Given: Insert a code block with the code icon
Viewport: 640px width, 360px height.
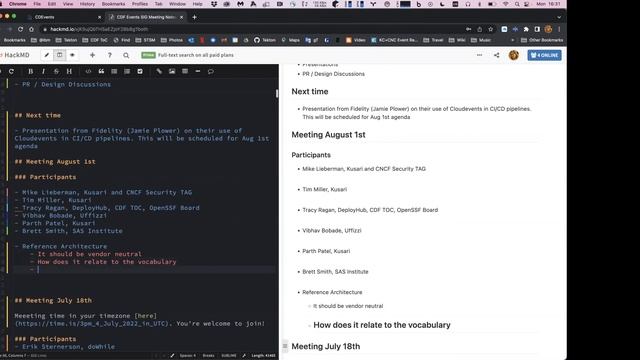Looking at the screenshot, I should 88,71.
